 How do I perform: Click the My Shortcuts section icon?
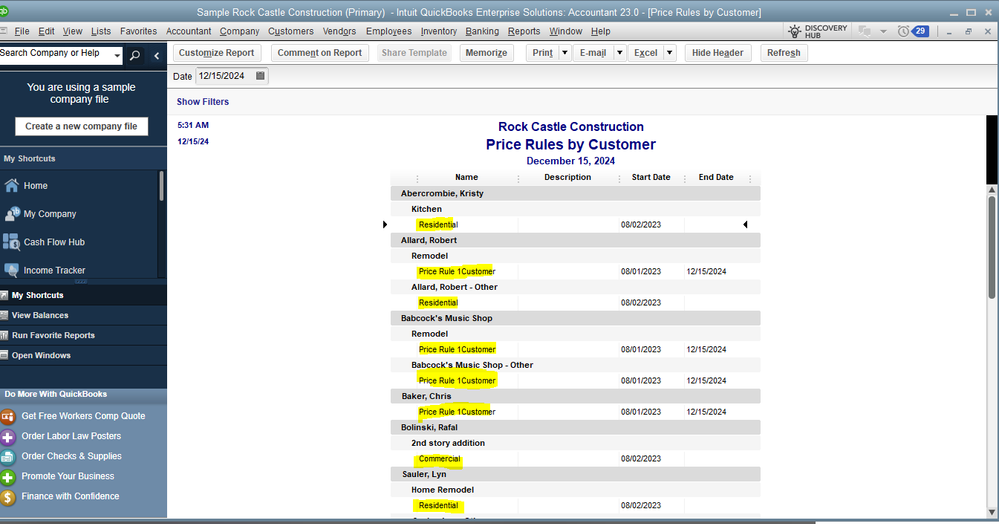pos(4,295)
